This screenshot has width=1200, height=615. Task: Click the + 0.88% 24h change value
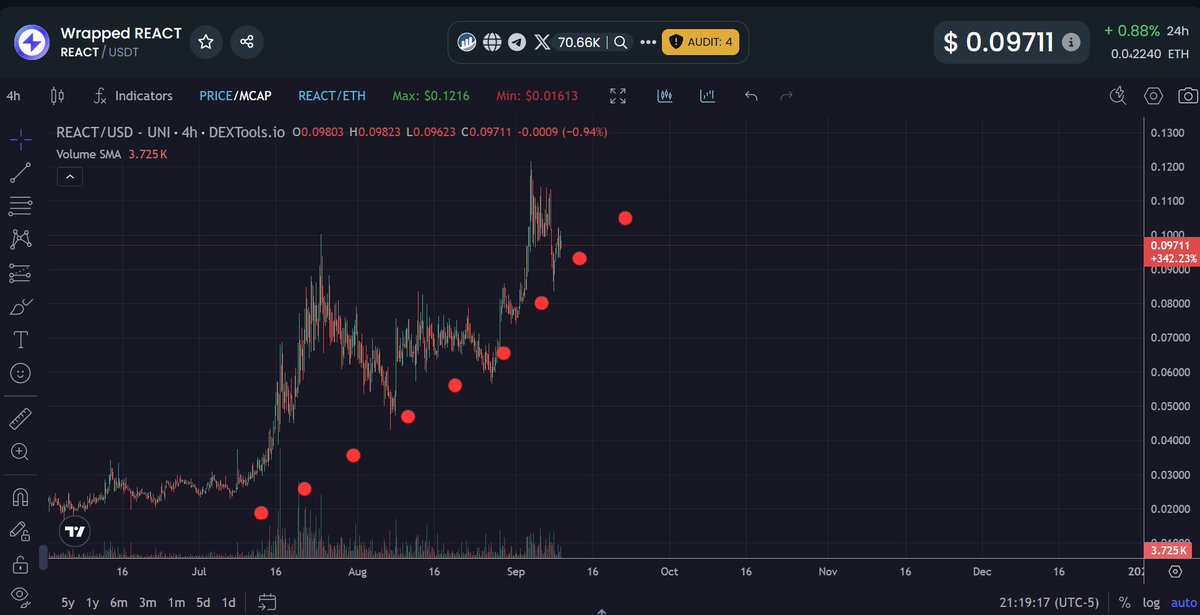pos(1132,31)
